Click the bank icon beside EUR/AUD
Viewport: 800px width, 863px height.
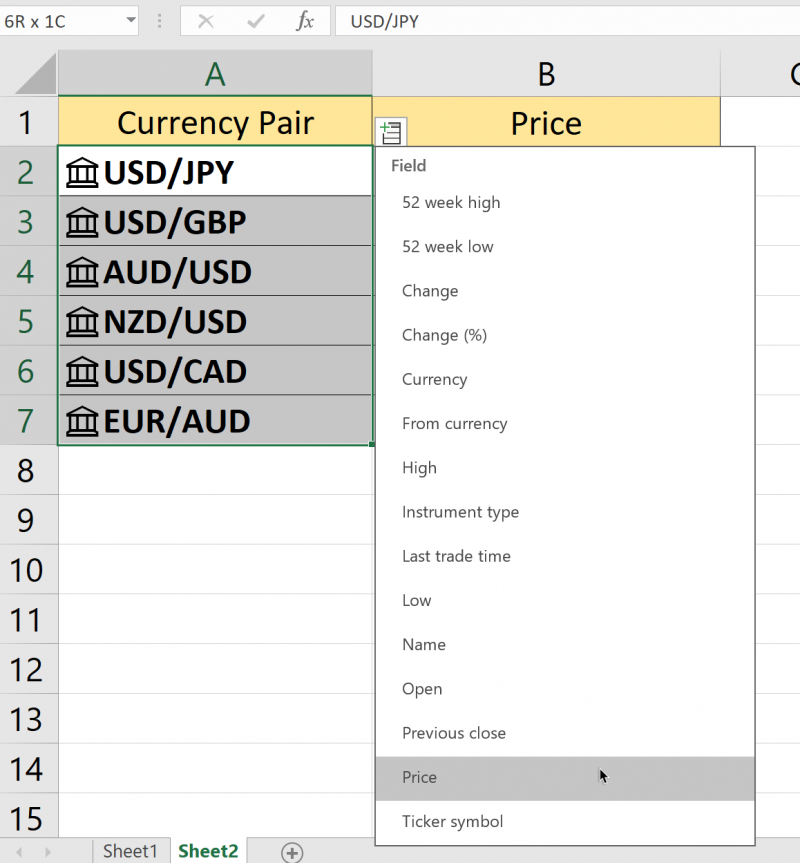pos(81,421)
